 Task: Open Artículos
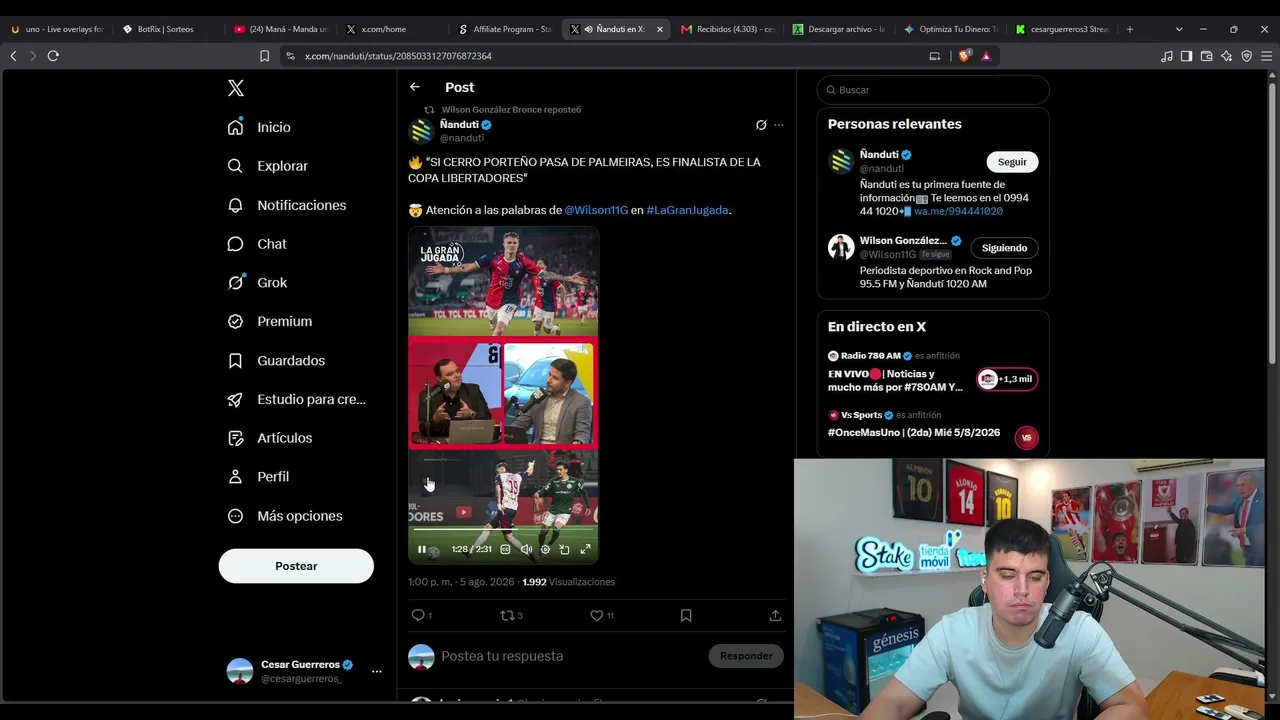(269, 438)
